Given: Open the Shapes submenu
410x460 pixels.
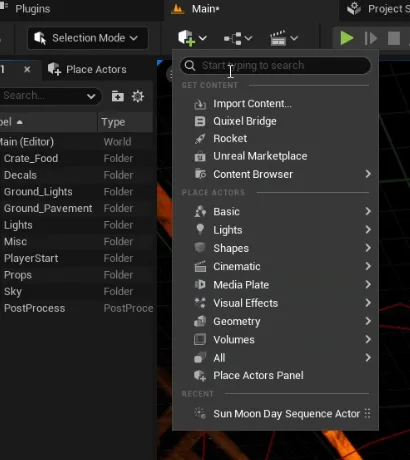Looking at the screenshot, I should tap(275, 248).
